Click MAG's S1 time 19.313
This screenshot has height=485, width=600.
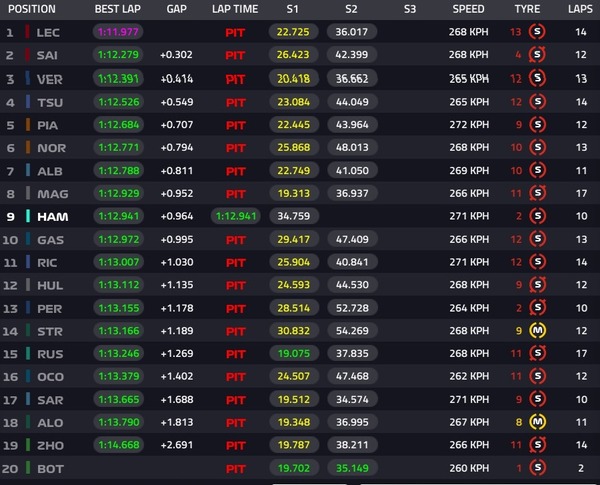(293, 193)
